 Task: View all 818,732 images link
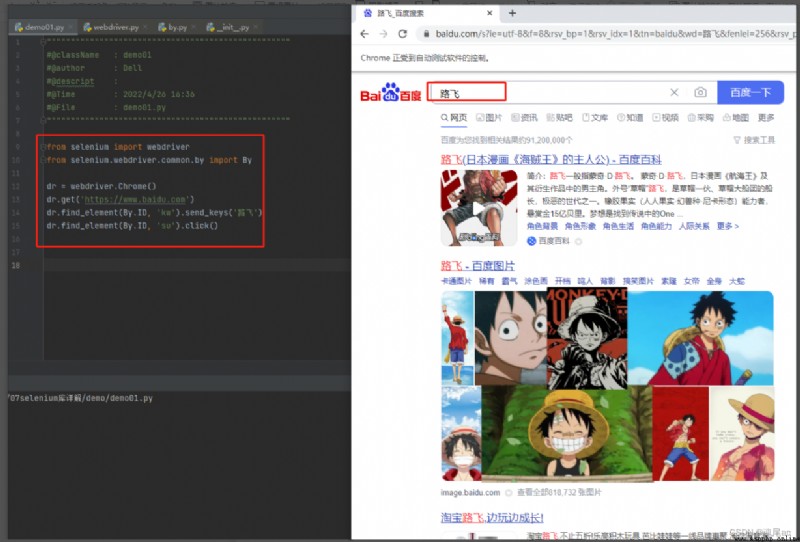coord(559,493)
